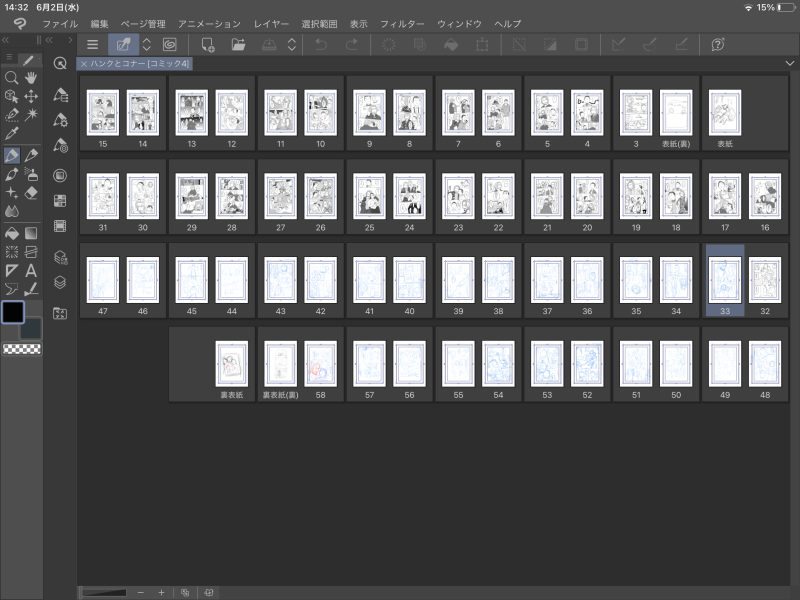Switch to the pen-icon tool palette tab
Viewport: 800px width, 600px height.
tap(29, 60)
